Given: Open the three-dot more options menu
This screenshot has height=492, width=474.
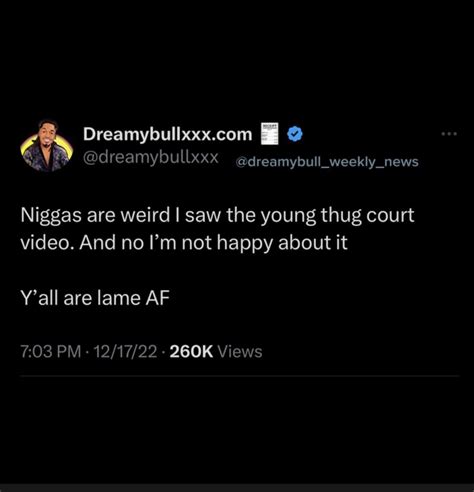Looking at the screenshot, I should pos(449,134).
